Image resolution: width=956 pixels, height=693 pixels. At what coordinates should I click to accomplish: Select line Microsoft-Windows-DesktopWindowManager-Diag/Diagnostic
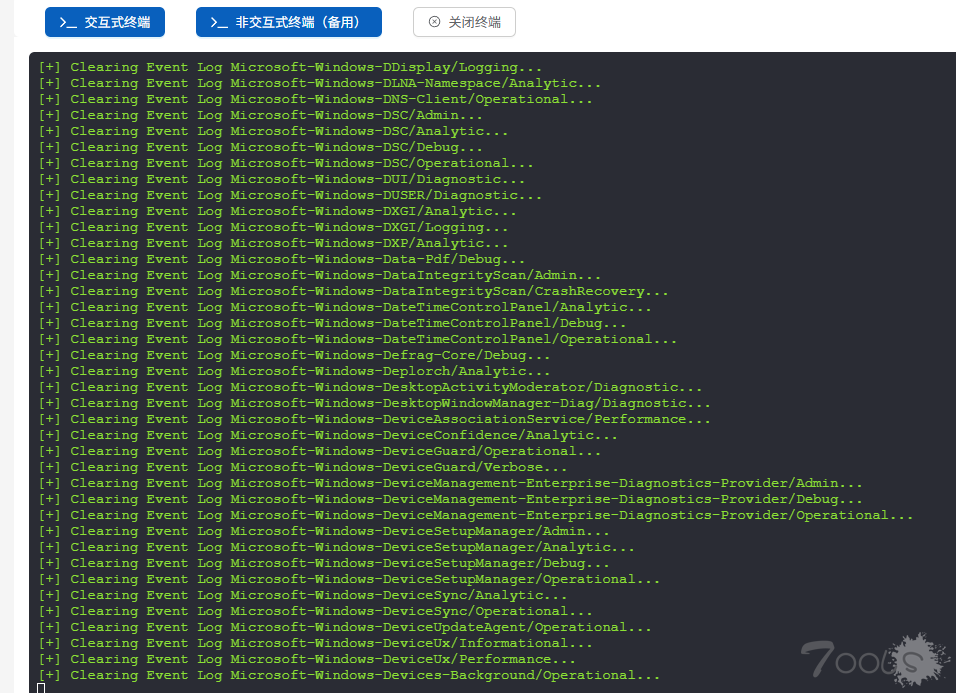click(x=375, y=403)
